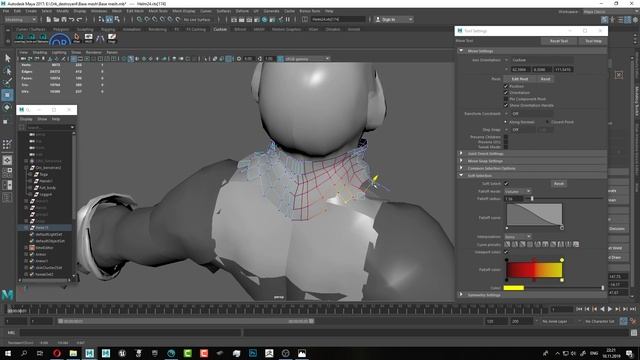The width and height of the screenshot is (640, 360).
Task: Select the arrow Select tool in toolbox
Action: (x=7, y=58)
